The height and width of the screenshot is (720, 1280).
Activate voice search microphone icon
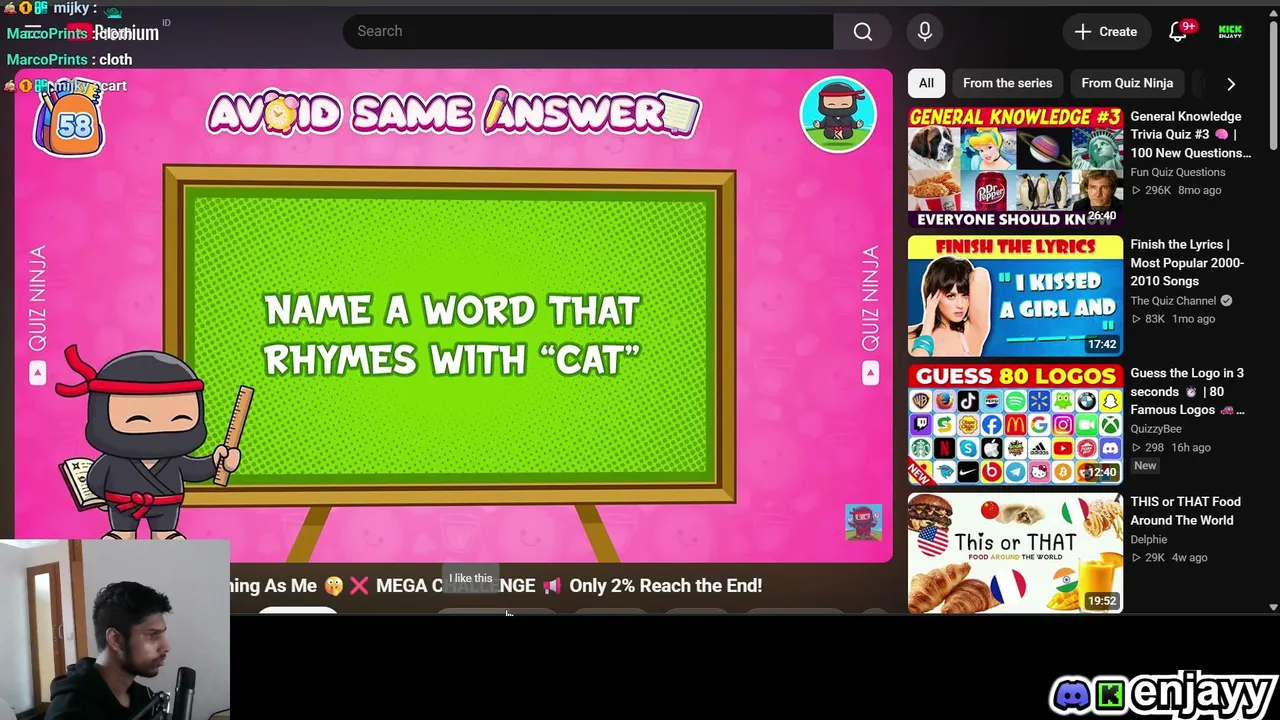925,31
